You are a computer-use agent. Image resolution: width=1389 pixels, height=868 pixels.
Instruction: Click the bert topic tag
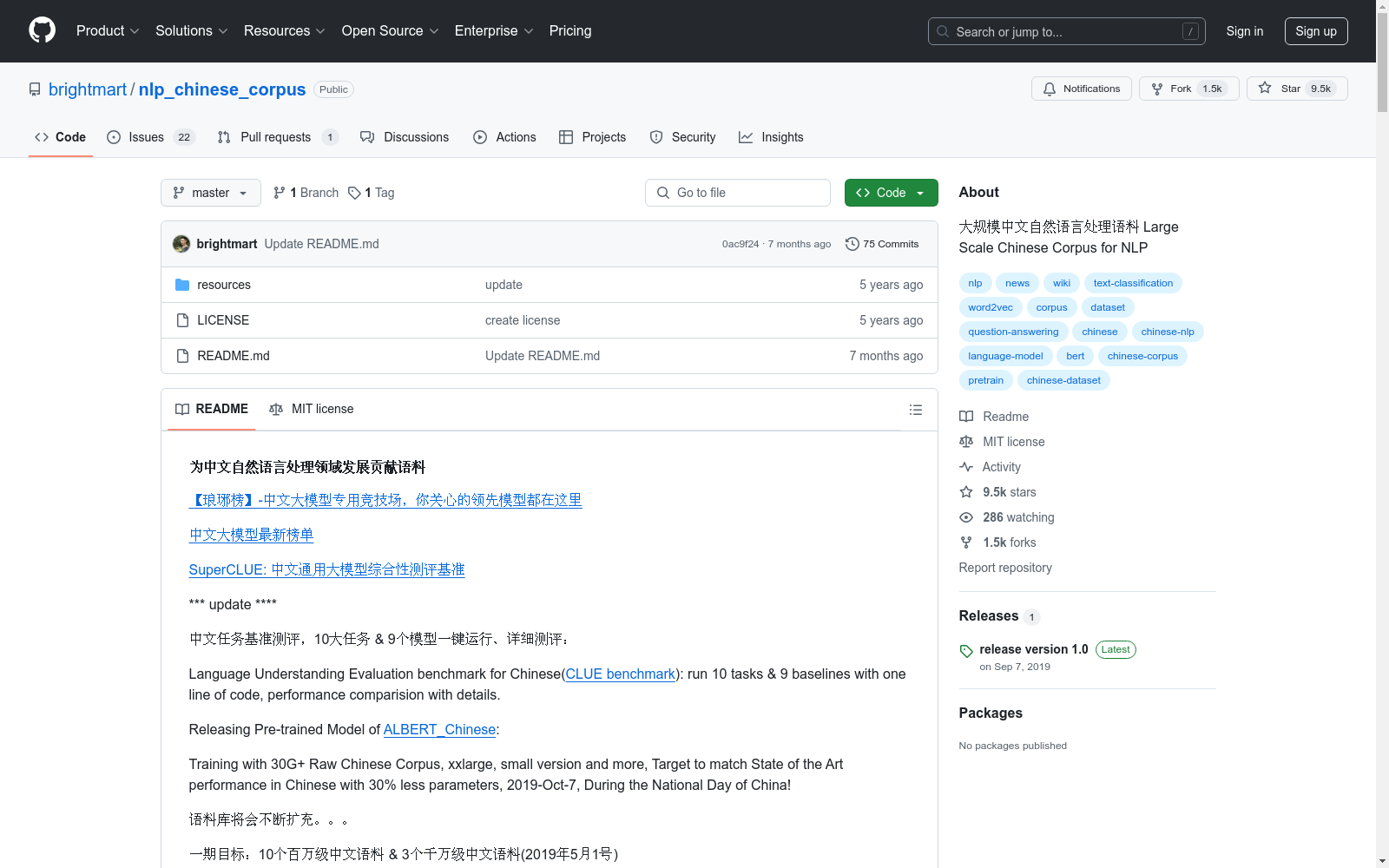1075,356
